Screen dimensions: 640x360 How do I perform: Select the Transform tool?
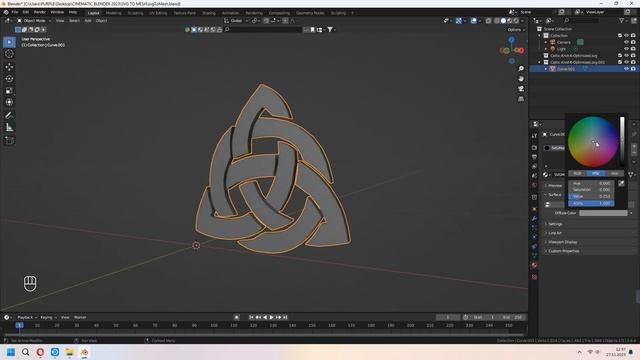(9, 102)
